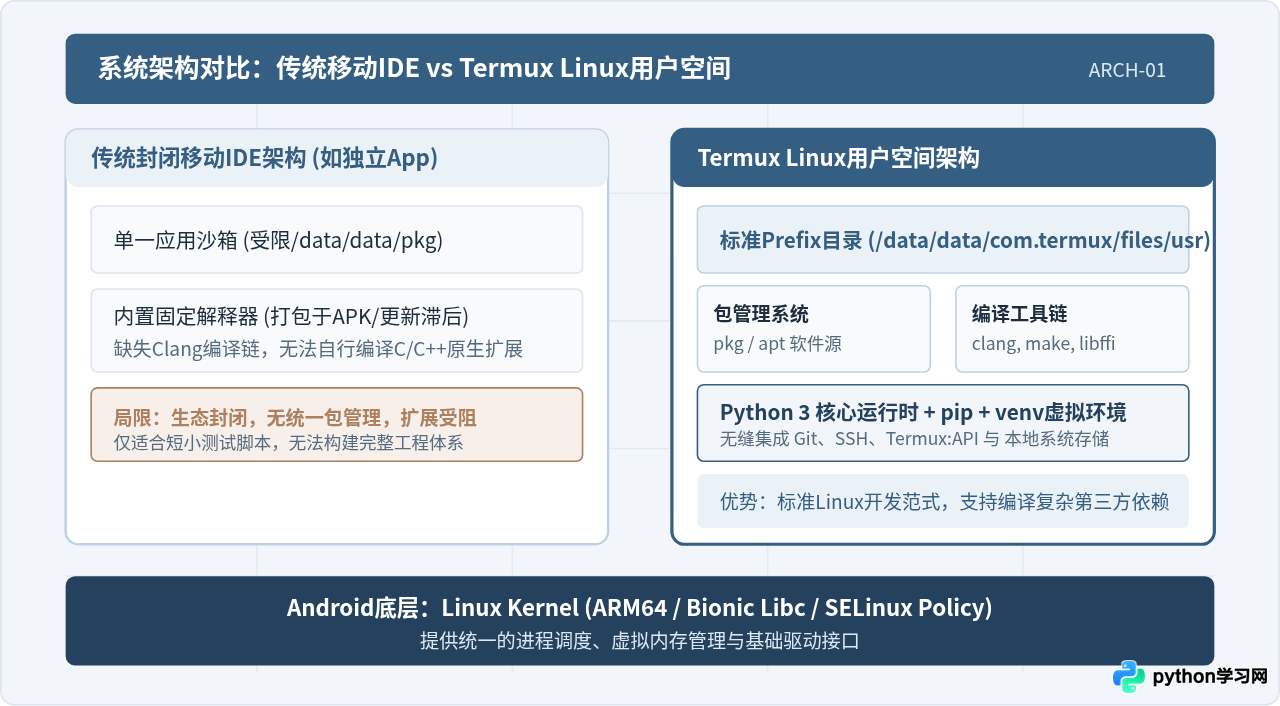Click the '优势：标准Linux开发范式' box
The height and width of the screenshot is (706, 1280).
(x=943, y=502)
